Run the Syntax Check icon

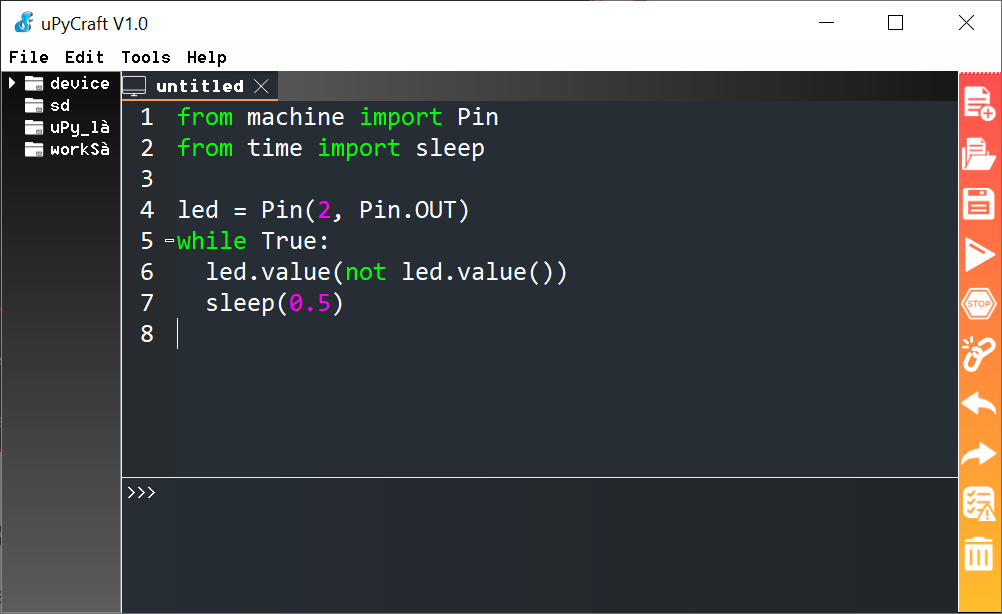pyautogui.click(x=978, y=504)
